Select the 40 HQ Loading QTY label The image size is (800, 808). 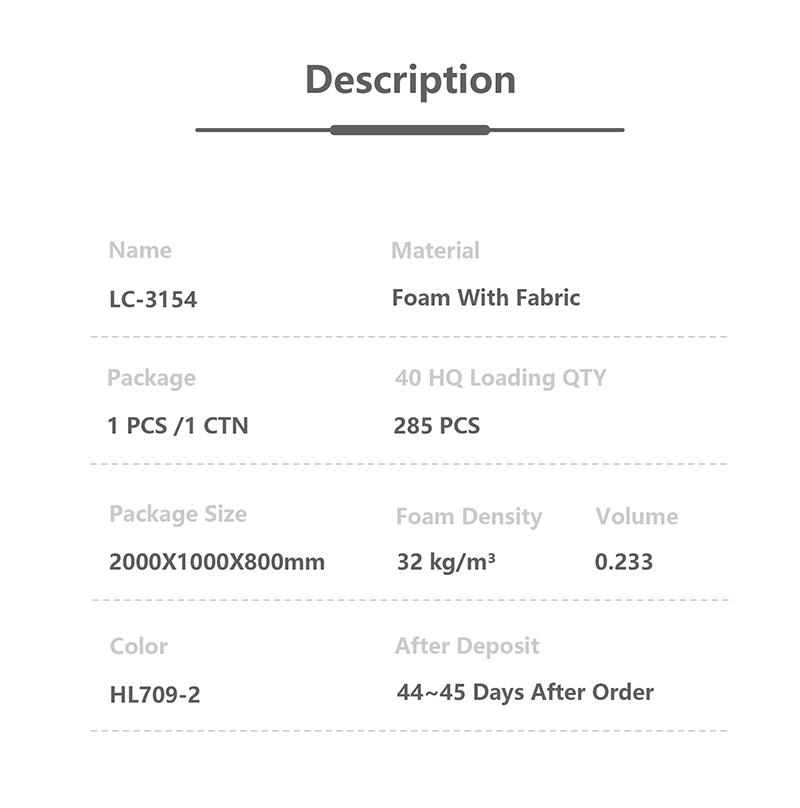pyautogui.click(x=500, y=378)
